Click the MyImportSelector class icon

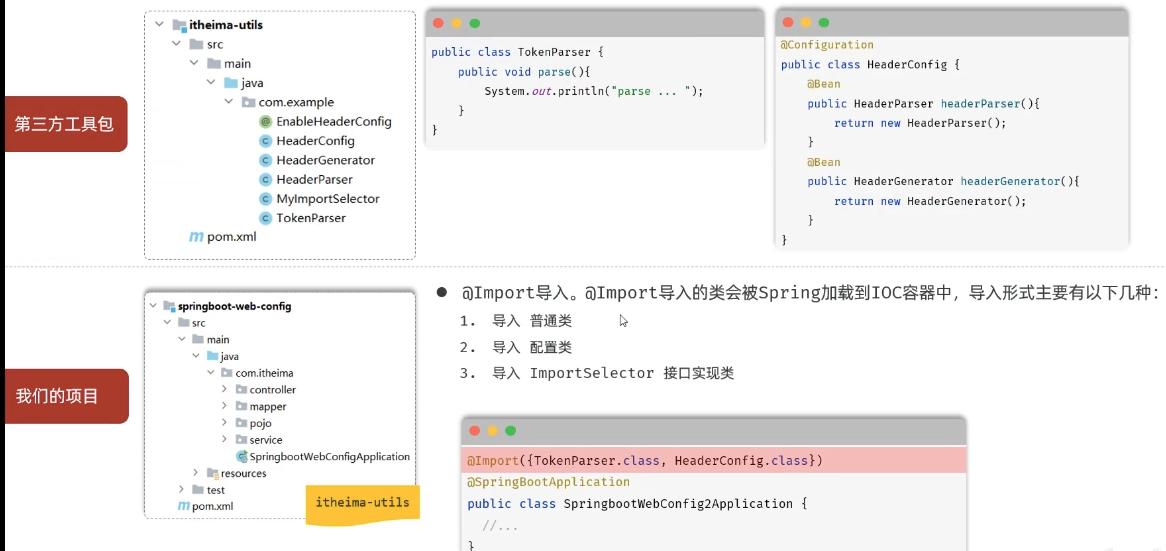coord(265,199)
